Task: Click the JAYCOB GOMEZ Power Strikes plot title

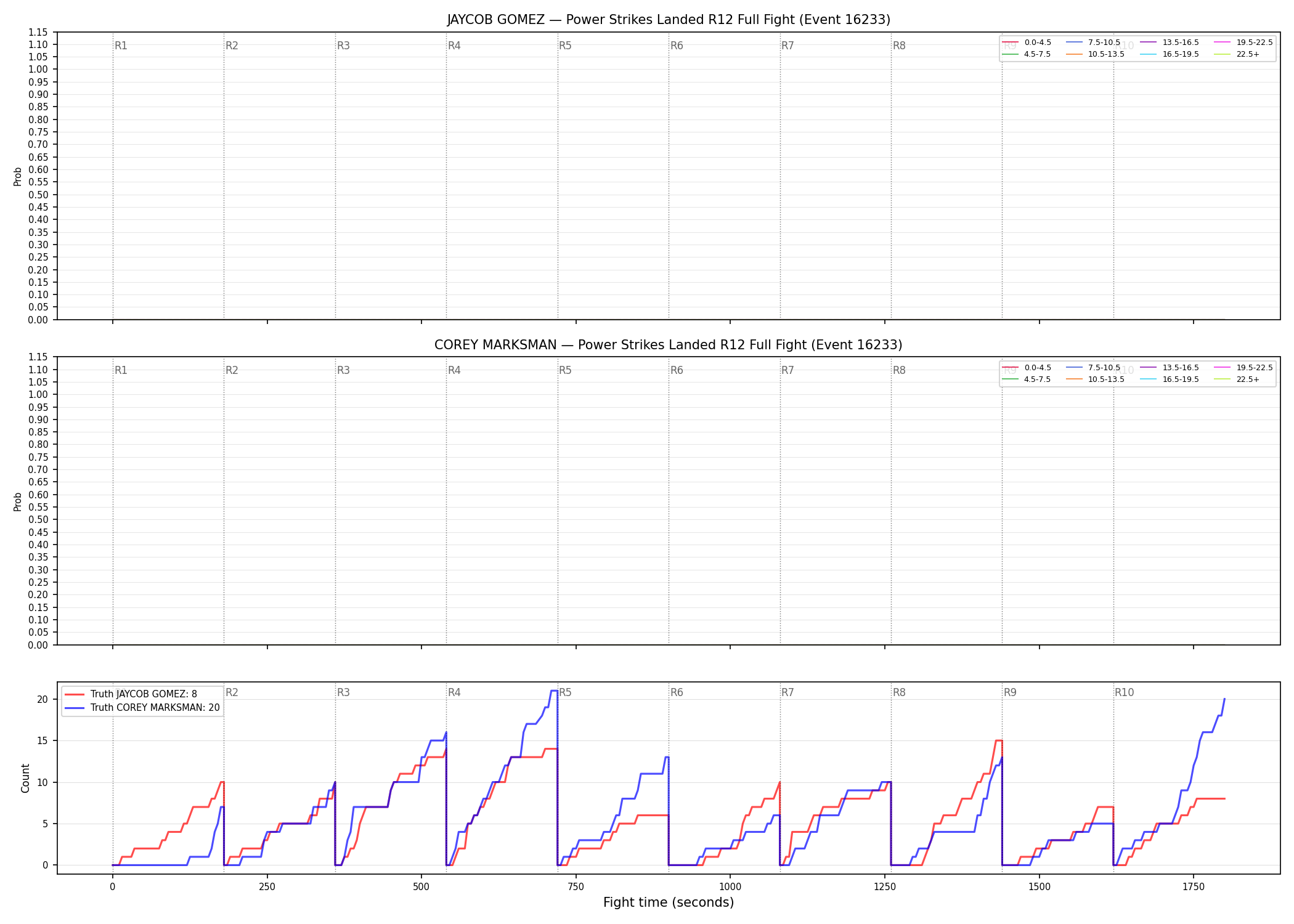Action: 669,20
